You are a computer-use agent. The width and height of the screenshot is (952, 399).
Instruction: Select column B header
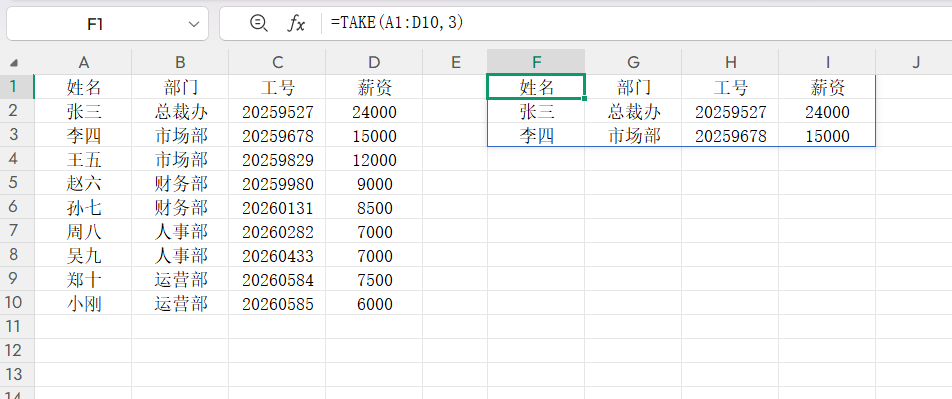pyautogui.click(x=180, y=62)
